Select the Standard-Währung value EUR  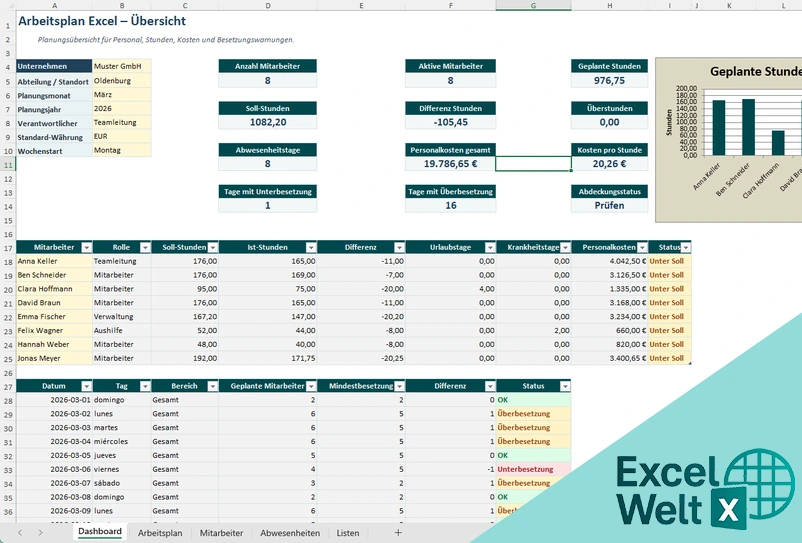point(122,136)
